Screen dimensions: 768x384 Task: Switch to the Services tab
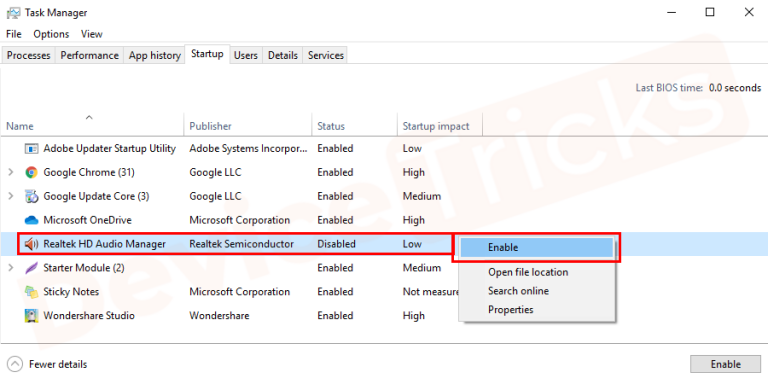pyautogui.click(x=326, y=55)
